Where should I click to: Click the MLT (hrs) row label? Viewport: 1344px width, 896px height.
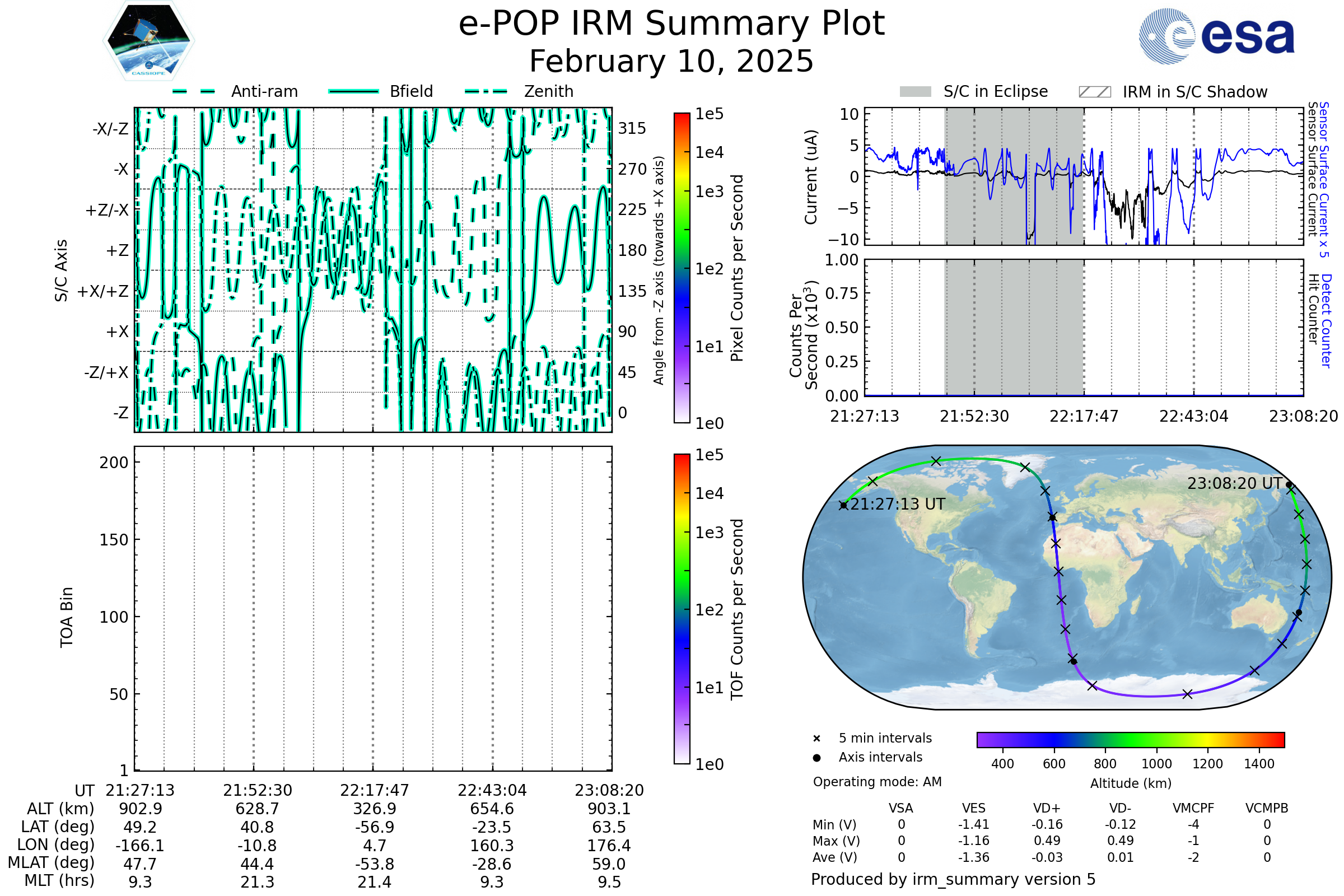pos(59,880)
